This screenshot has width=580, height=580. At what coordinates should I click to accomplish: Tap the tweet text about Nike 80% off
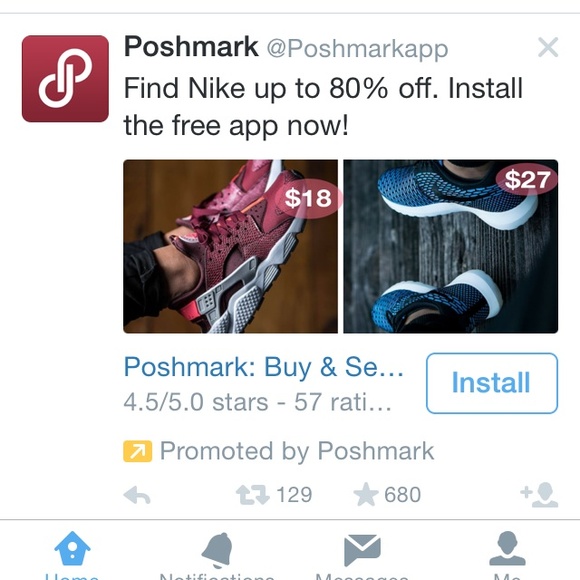323,107
